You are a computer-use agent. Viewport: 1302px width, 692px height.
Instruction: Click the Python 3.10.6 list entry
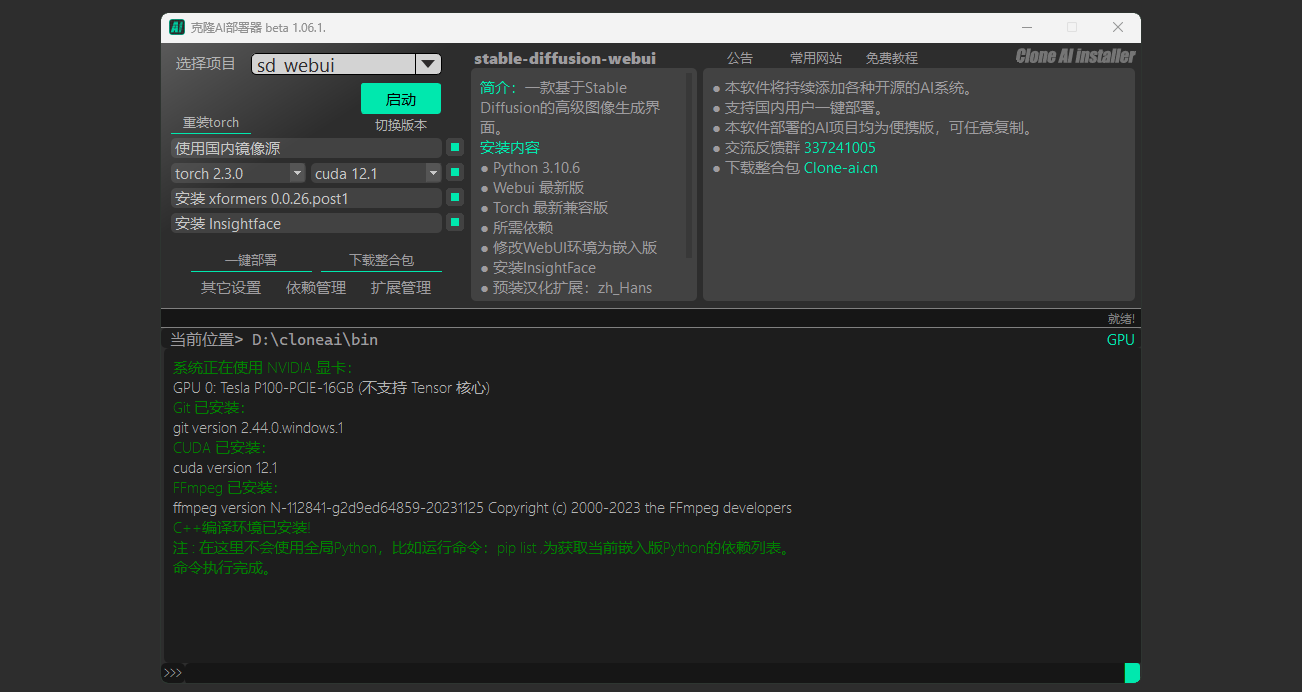point(536,168)
